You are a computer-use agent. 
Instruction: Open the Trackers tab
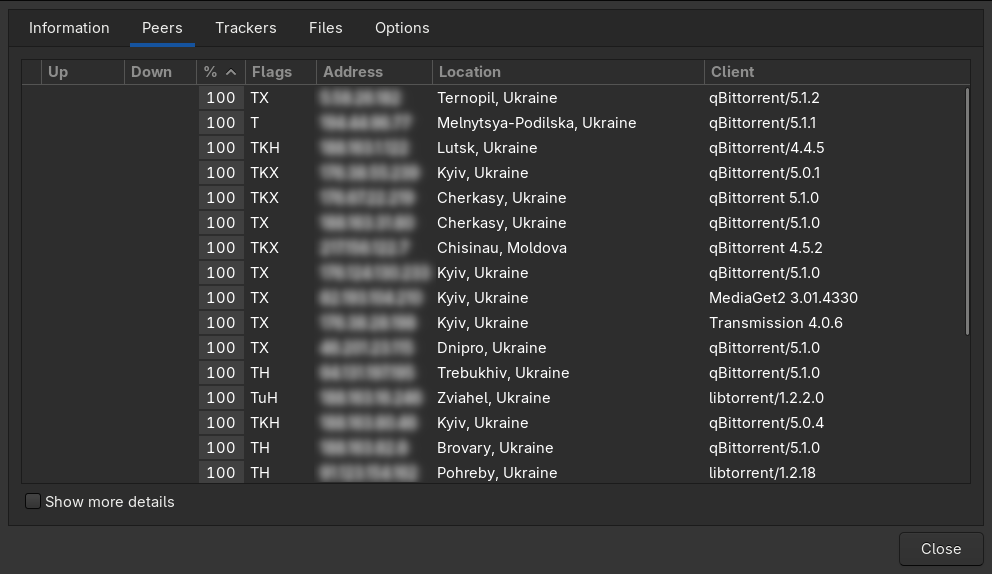245,28
